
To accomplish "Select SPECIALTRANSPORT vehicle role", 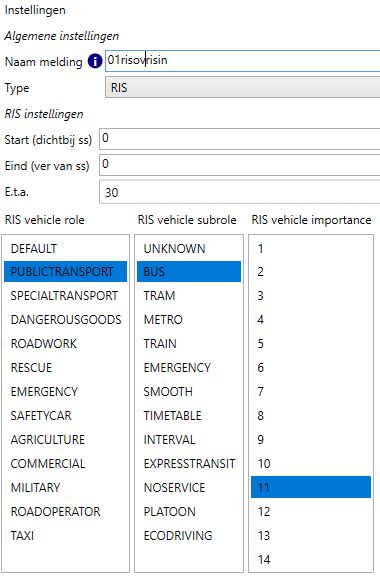I will point(65,296).
